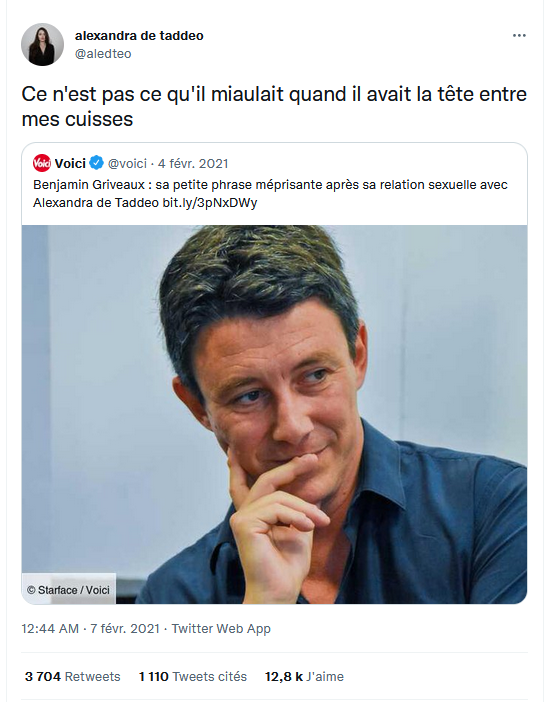Click the Voici logo icon
555x702 pixels.
pyautogui.click(x=42, y=163)
